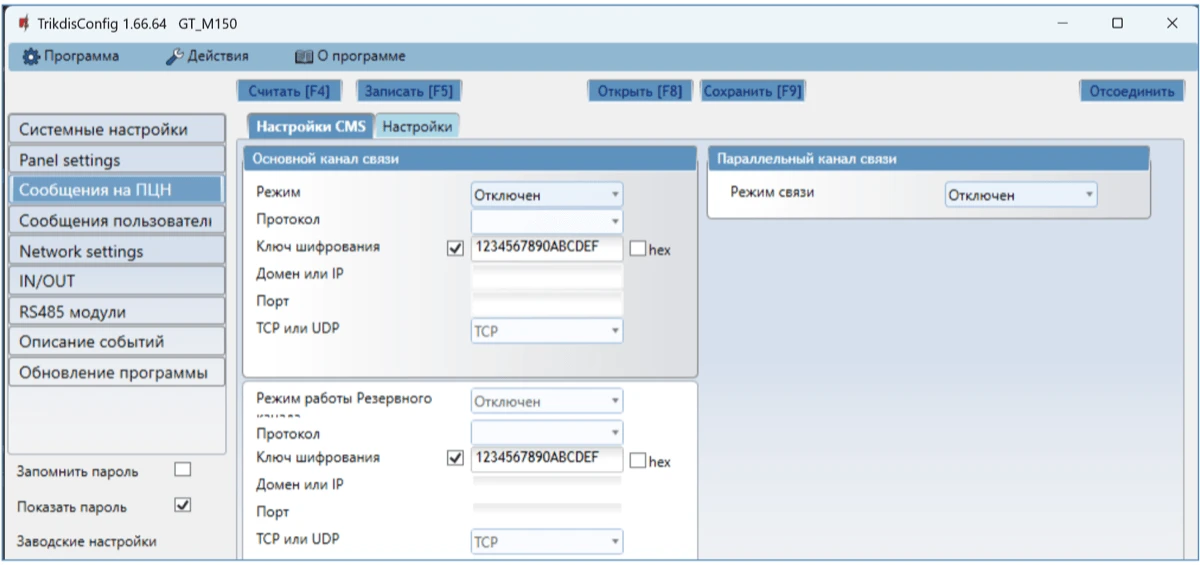Uncheck the Показать пароль checkbox

[x=182, y=506]
